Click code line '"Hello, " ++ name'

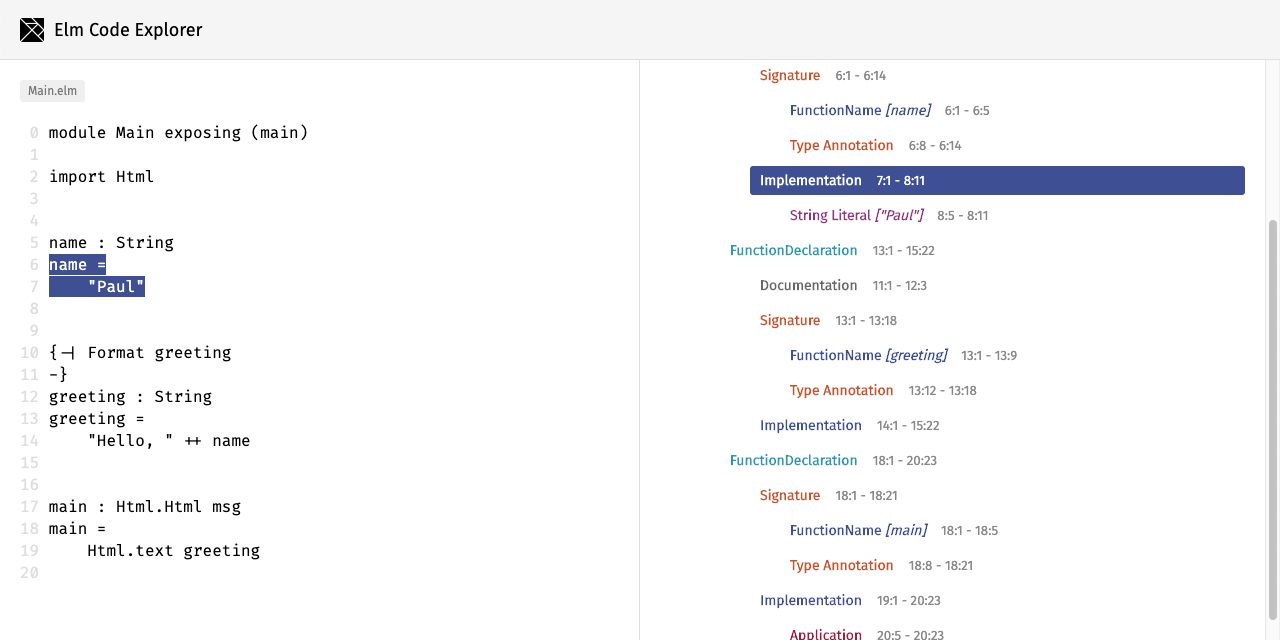(x=169, y=440)
